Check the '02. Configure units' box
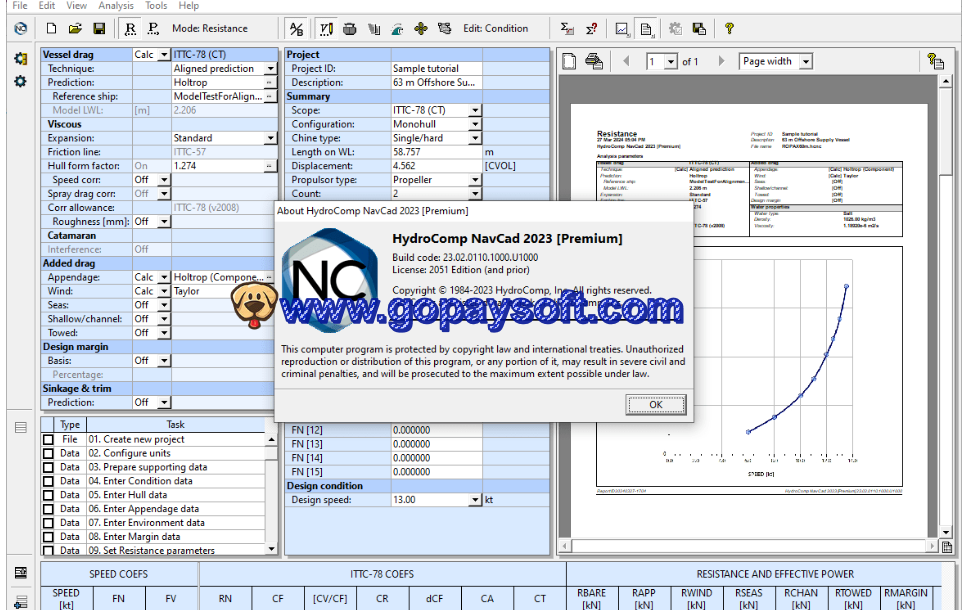Screen dimensions: 963x610 coord(49,453)
